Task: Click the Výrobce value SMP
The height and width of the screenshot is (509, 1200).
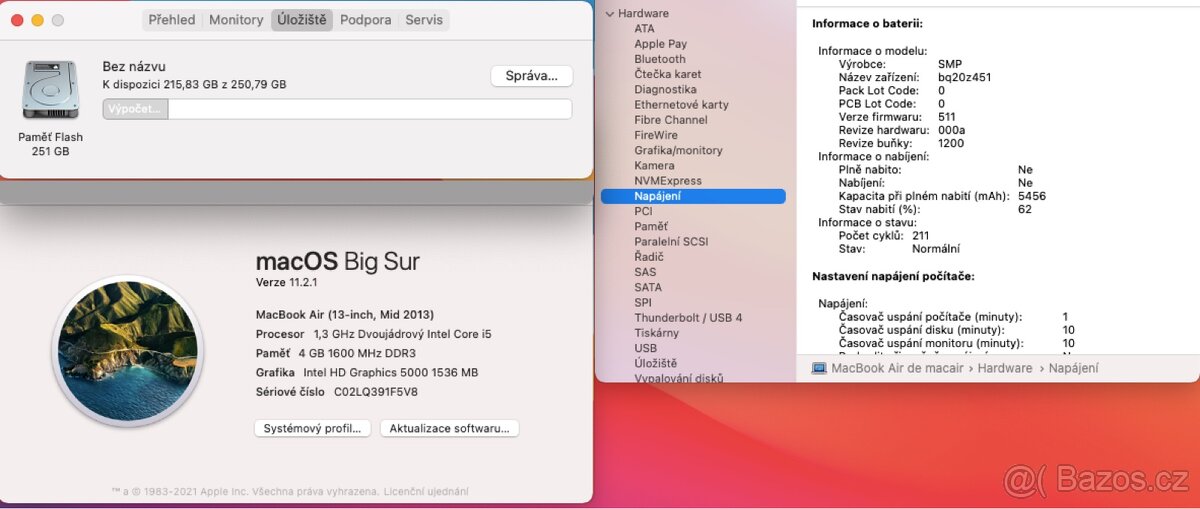Action: point(950,64)
